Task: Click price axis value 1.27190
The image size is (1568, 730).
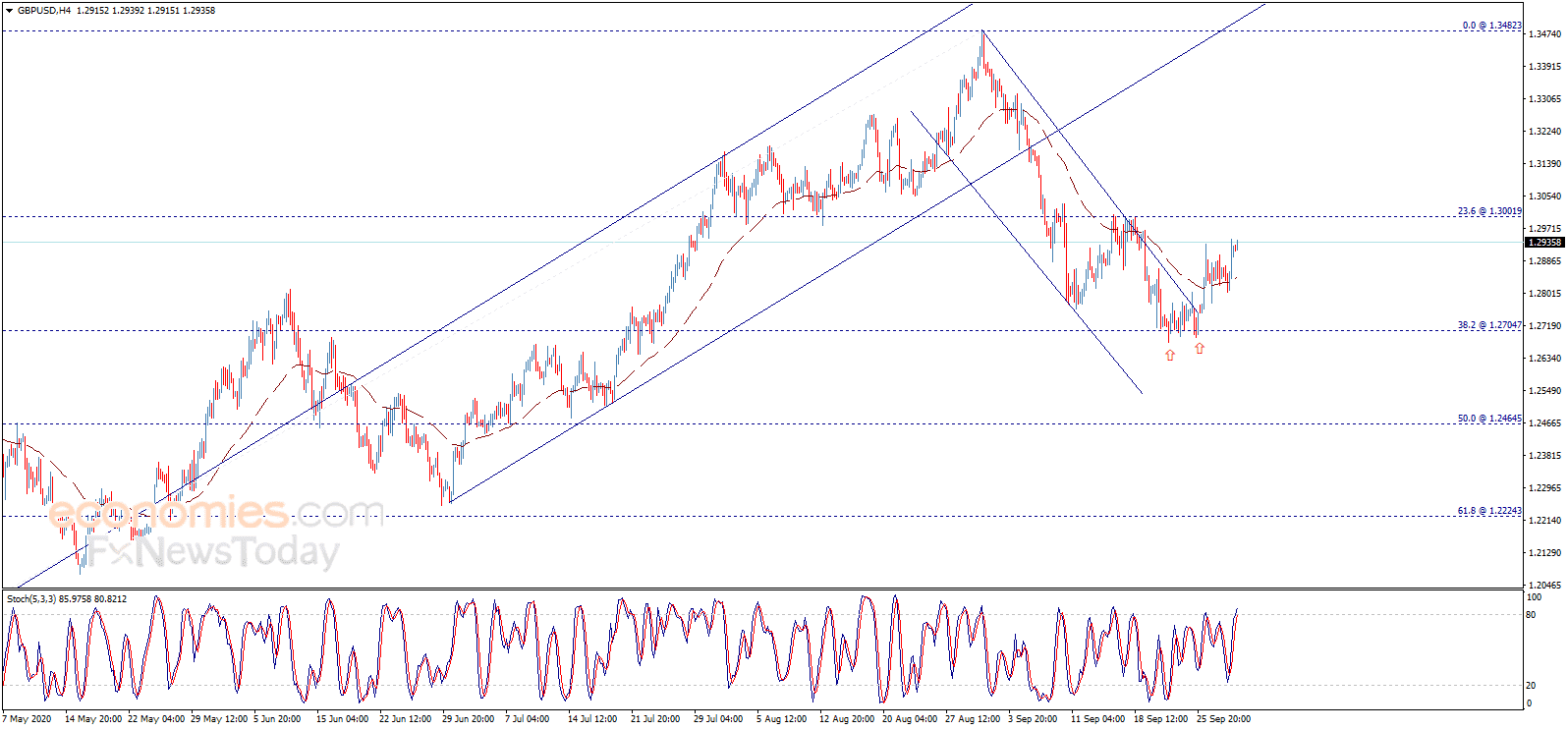Action: [1545, 326]
